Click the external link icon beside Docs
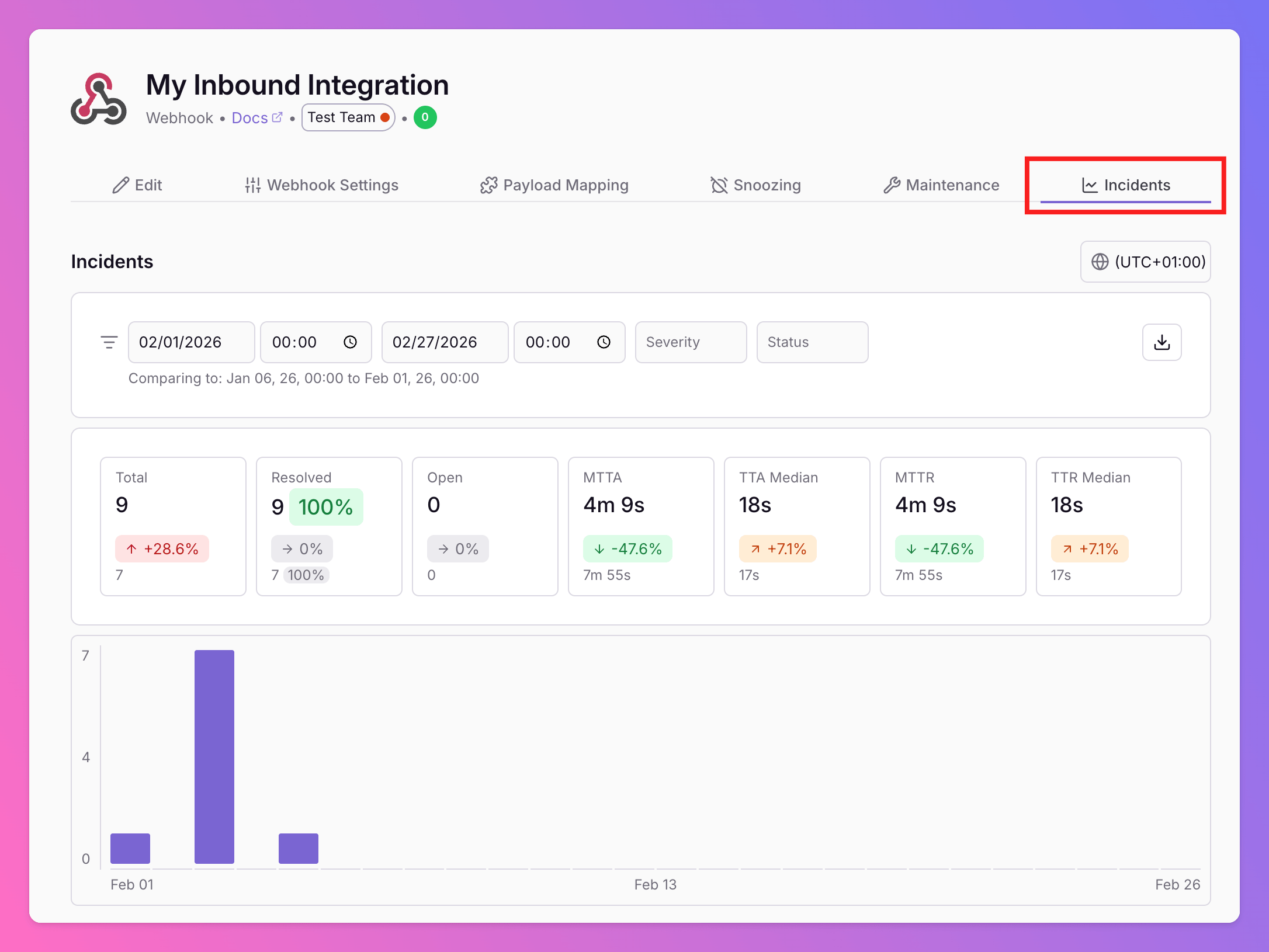Screen dimensions: 1269x952 click(278, 117)
